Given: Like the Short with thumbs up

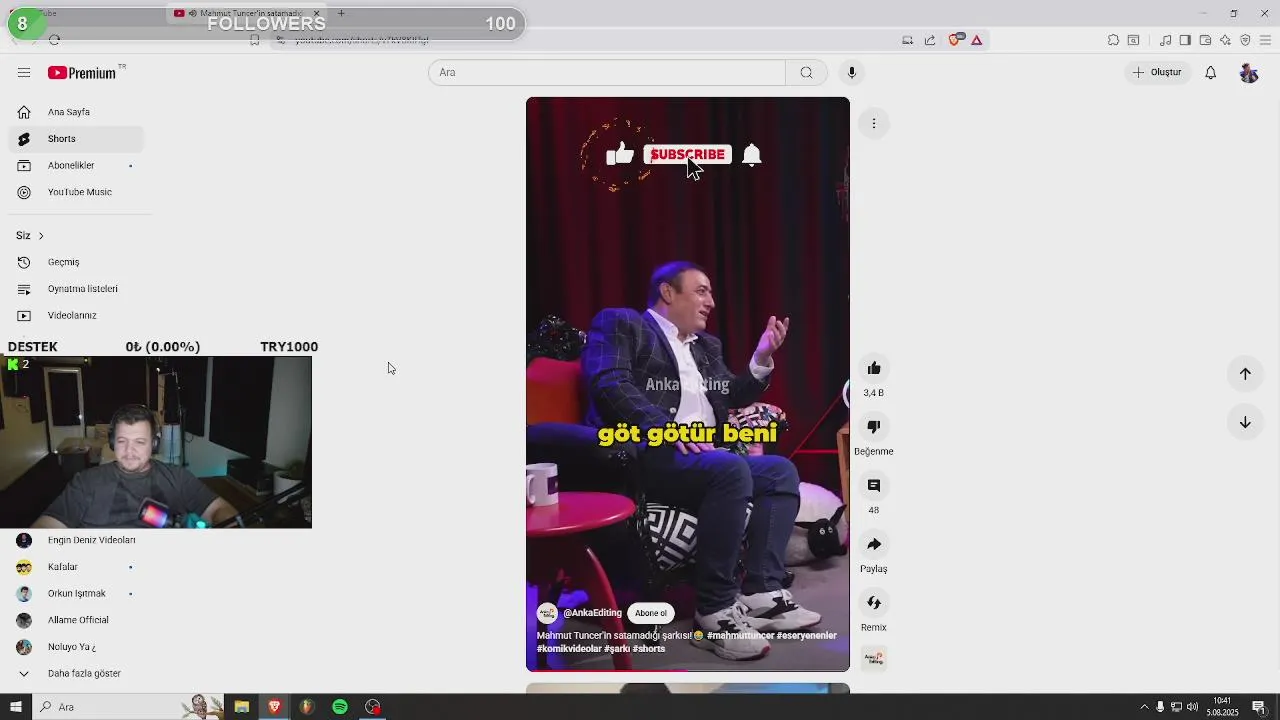Looking at the screenshot, I should click(874, 368).
